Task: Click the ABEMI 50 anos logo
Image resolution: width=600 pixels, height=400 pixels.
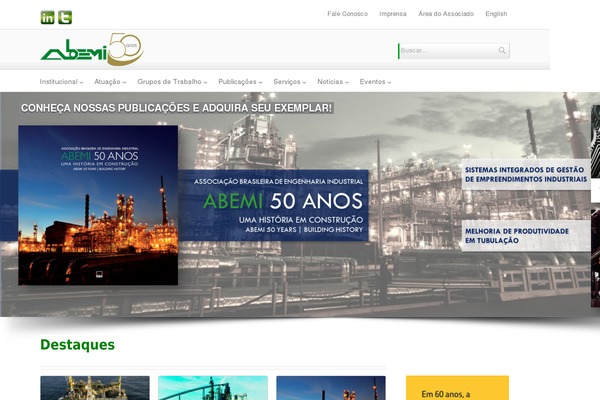Action: pos(91,50)
